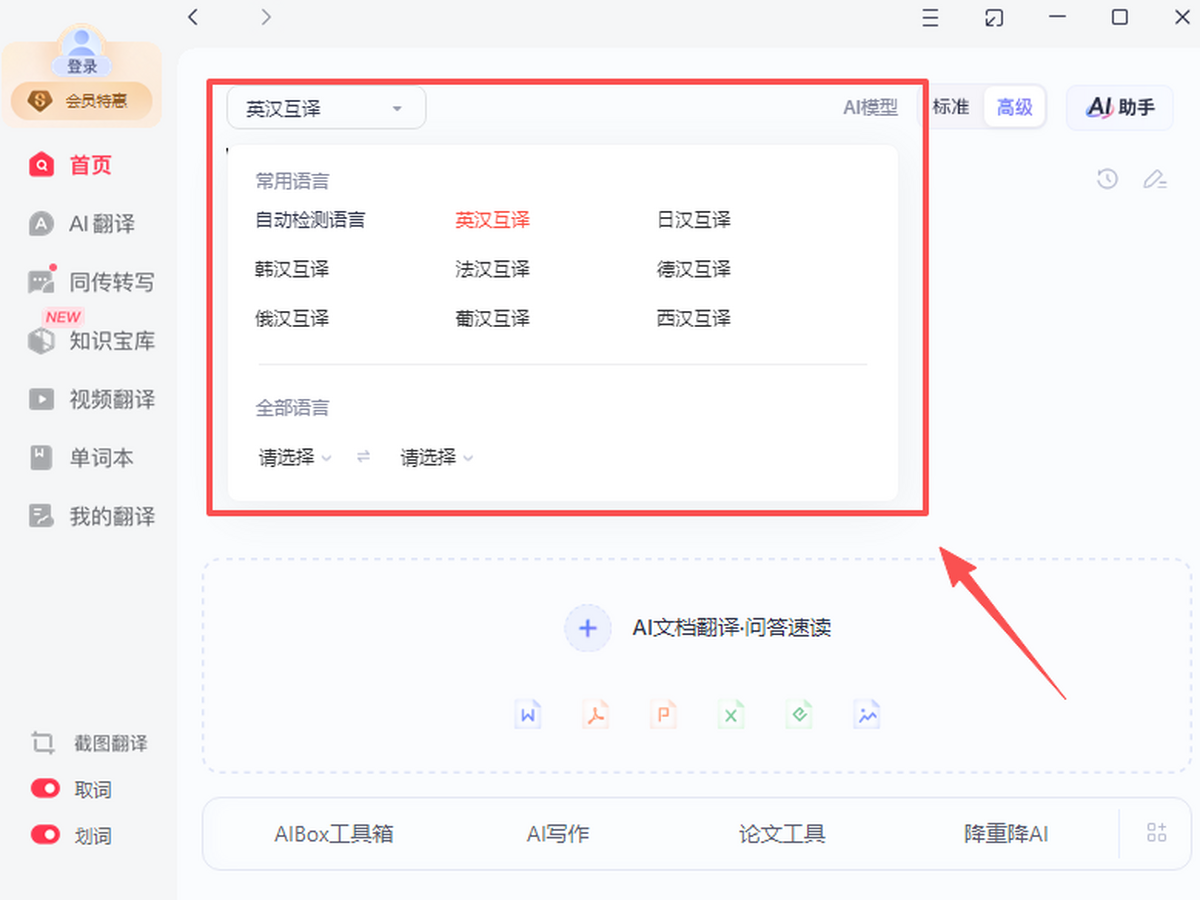Viewport: 1200px width, 900px height.
Task: Click the plus icon to add document
Action: (x=588, y=628)
